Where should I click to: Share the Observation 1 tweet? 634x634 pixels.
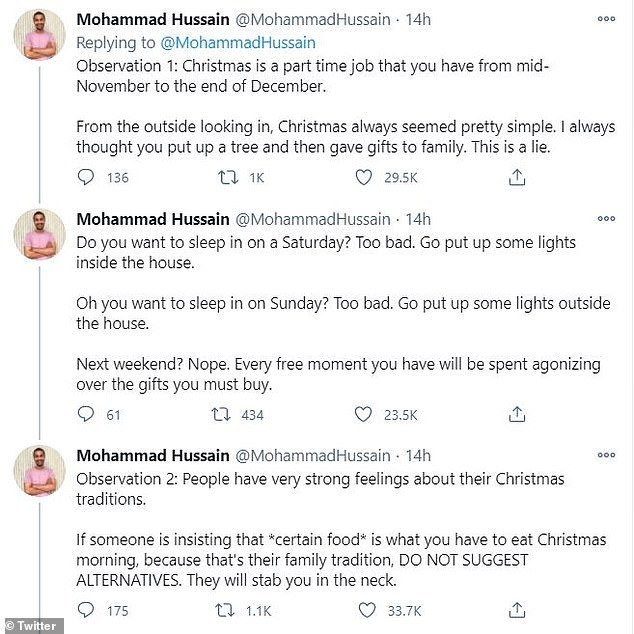click(517, 178)
